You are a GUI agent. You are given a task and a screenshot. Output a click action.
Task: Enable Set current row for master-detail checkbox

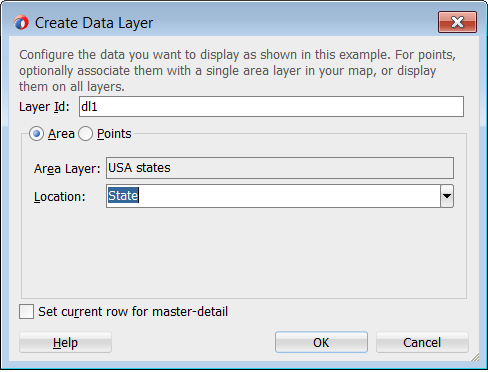[26, 312]
